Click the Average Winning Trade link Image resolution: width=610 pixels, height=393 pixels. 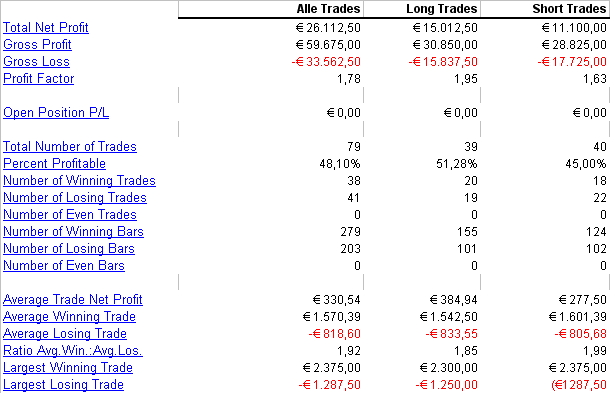tap(70, 317)
